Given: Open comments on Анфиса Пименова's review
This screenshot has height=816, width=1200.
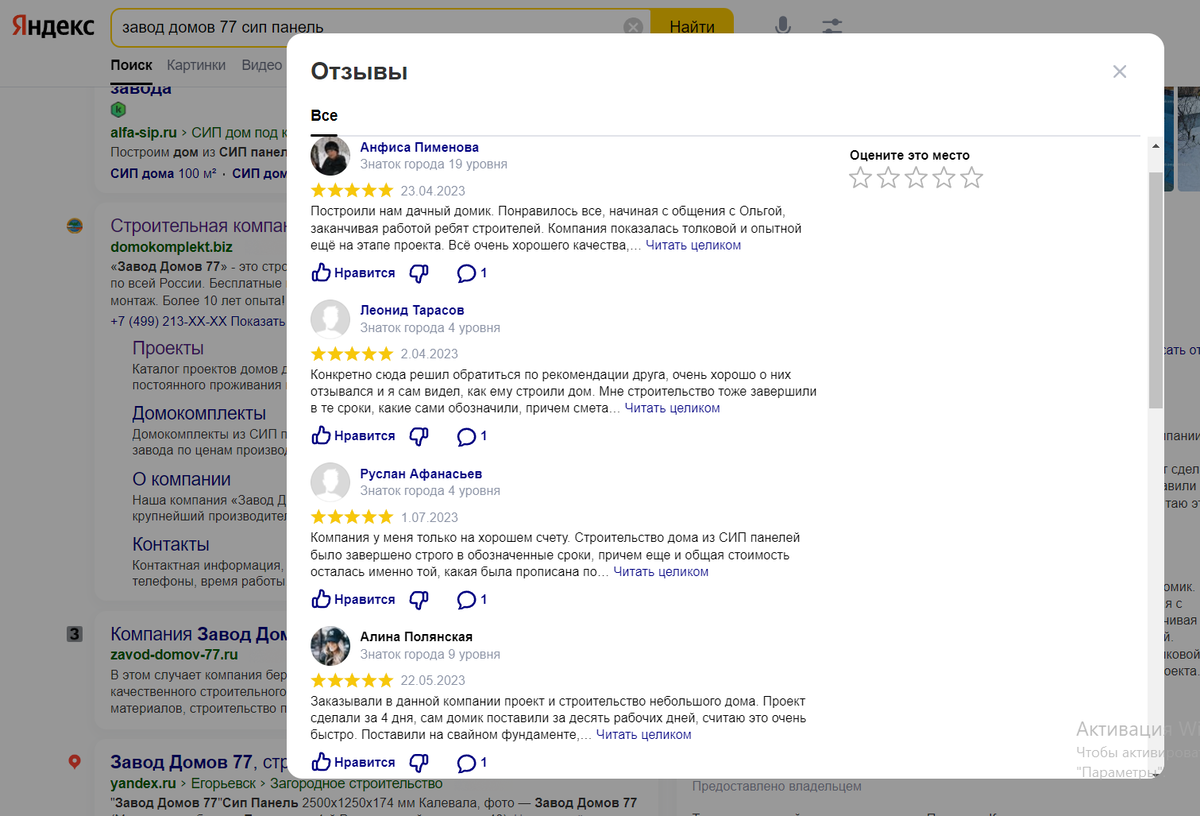Looking at the screenshot, I should point(472,273).
